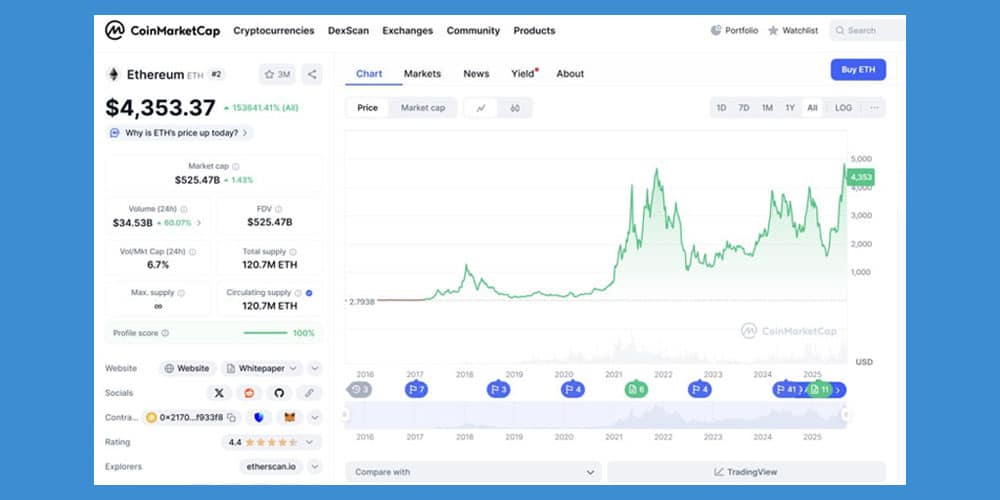Switch to the Markets tab
This screenshot has width=1000, height=500.
422,74
